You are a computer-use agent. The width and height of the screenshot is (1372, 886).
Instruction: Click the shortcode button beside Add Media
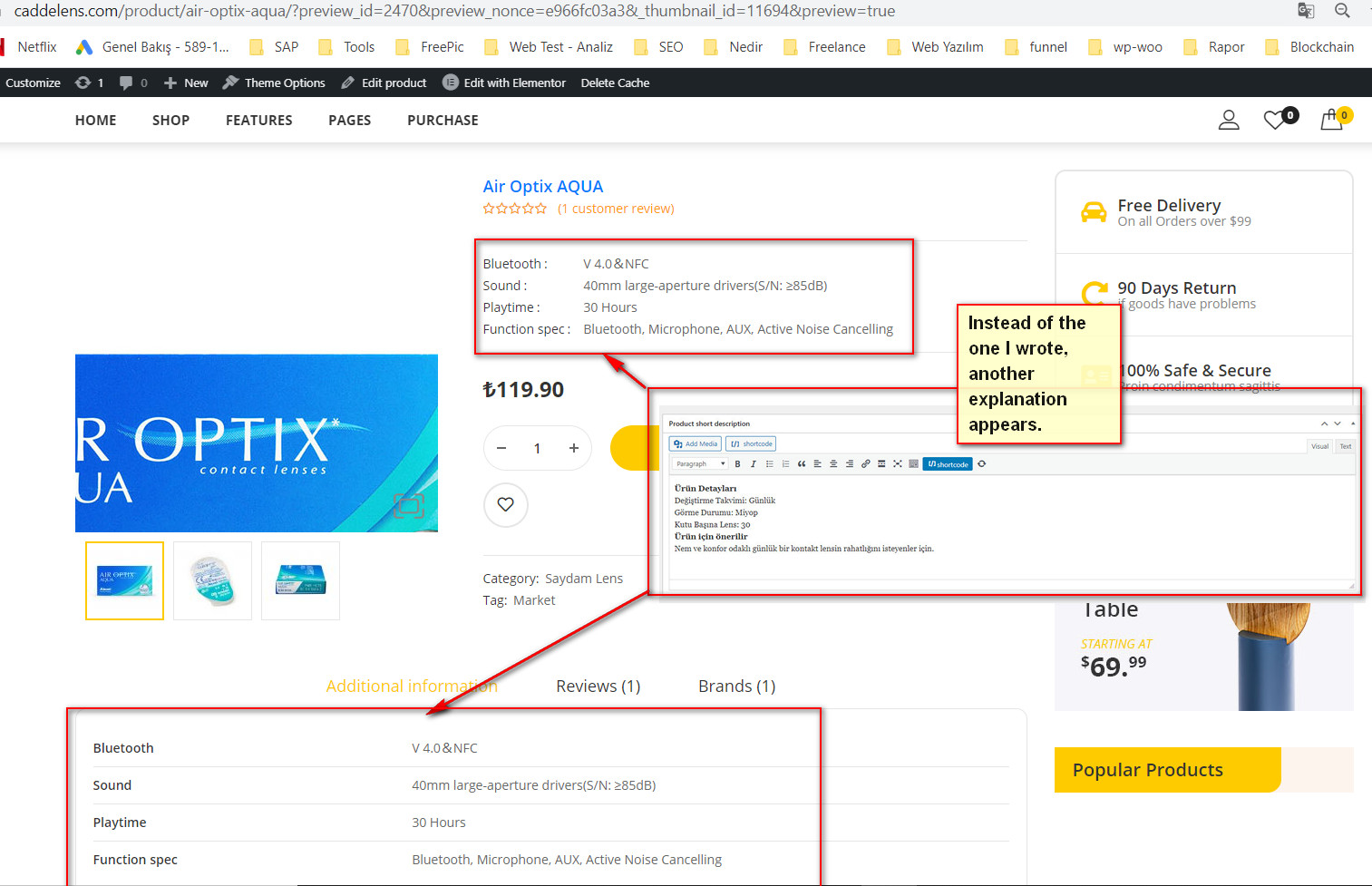(751, 443)
